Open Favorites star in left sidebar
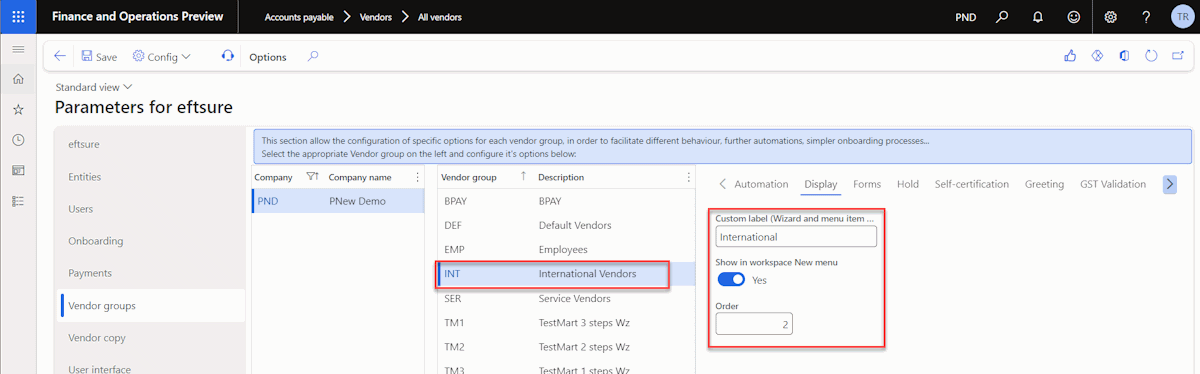The image size is (1200, 374). coord(18,110)
